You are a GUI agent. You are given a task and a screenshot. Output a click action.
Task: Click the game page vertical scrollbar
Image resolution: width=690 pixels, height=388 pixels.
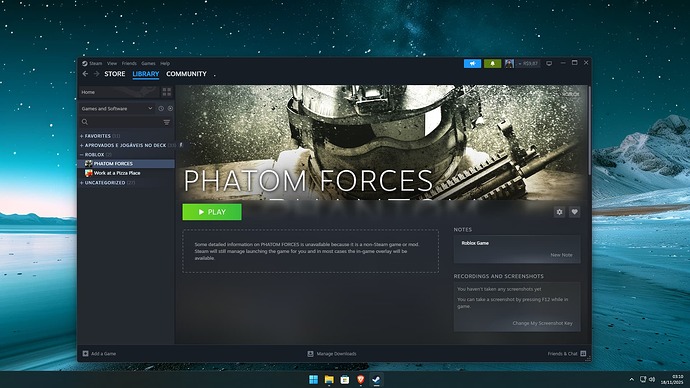pos(589,130)
